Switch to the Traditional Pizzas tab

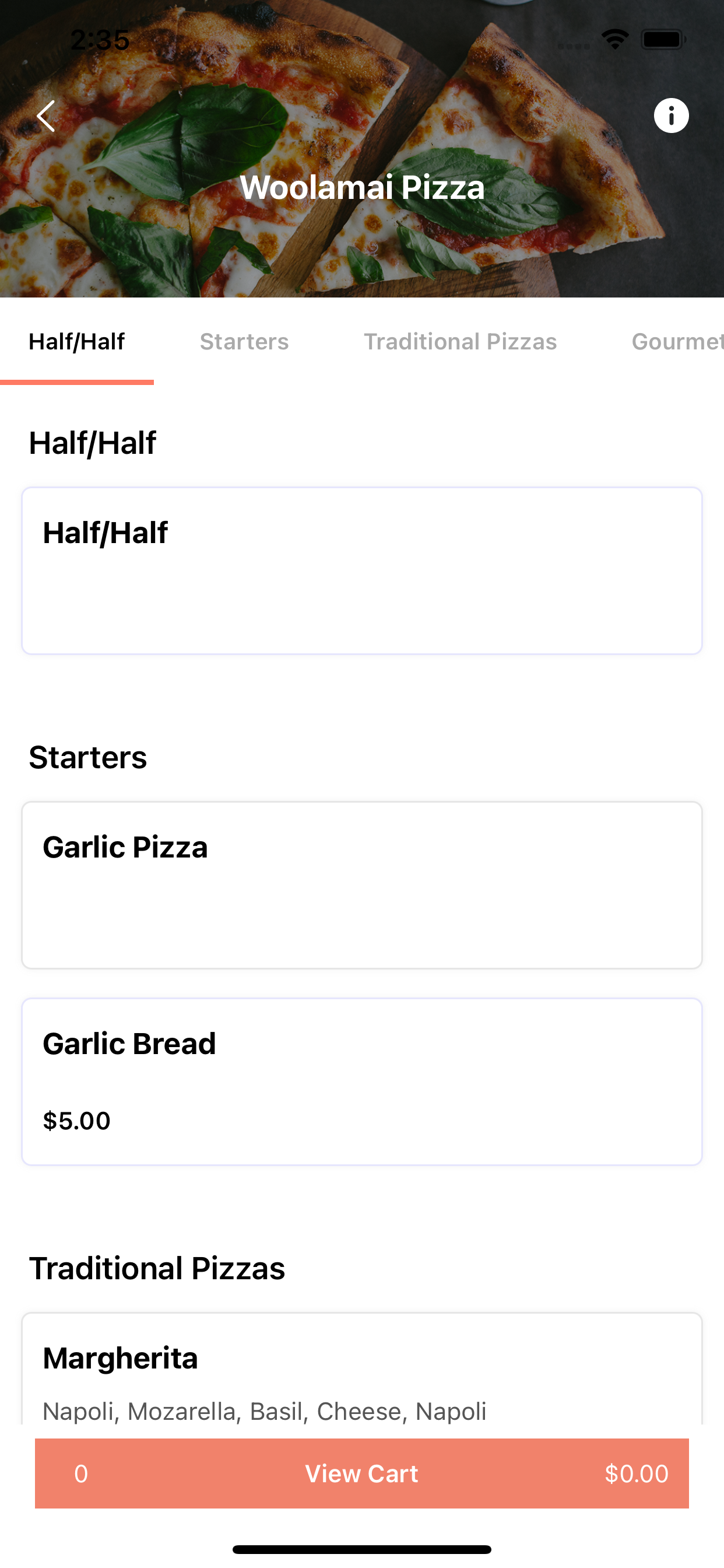[x=460, y=341]
